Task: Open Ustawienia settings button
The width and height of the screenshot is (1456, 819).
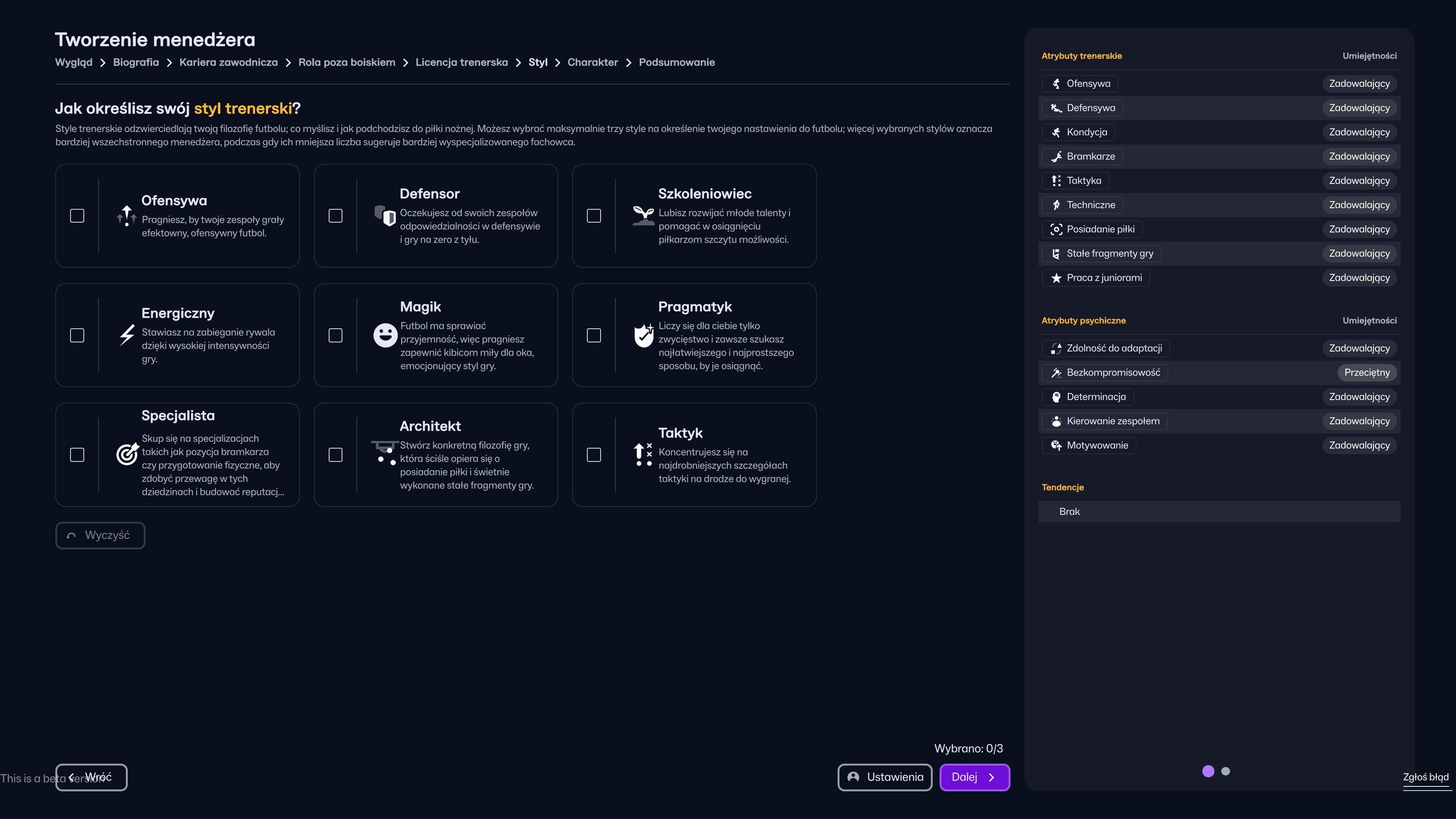Action: point(885,777)
